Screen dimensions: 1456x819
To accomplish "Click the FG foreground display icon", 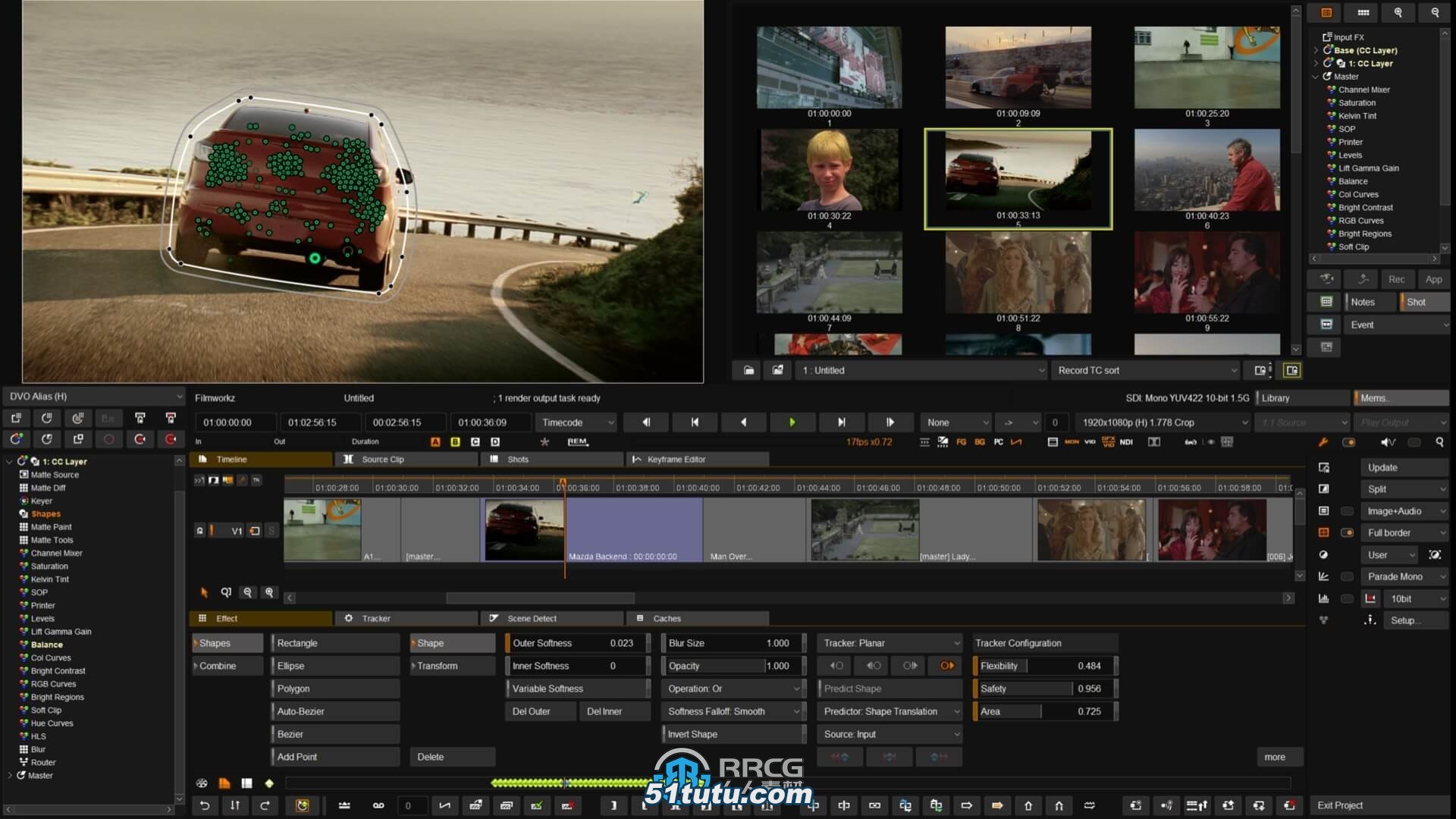I will (x=961, y=441).
